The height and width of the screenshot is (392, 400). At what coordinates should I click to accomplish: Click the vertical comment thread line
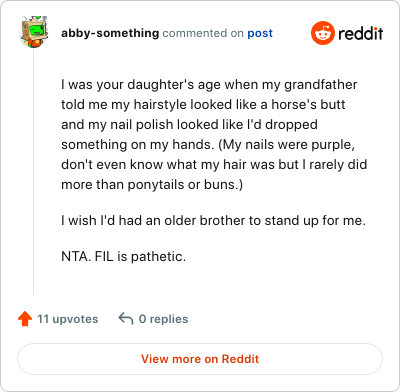34,172
